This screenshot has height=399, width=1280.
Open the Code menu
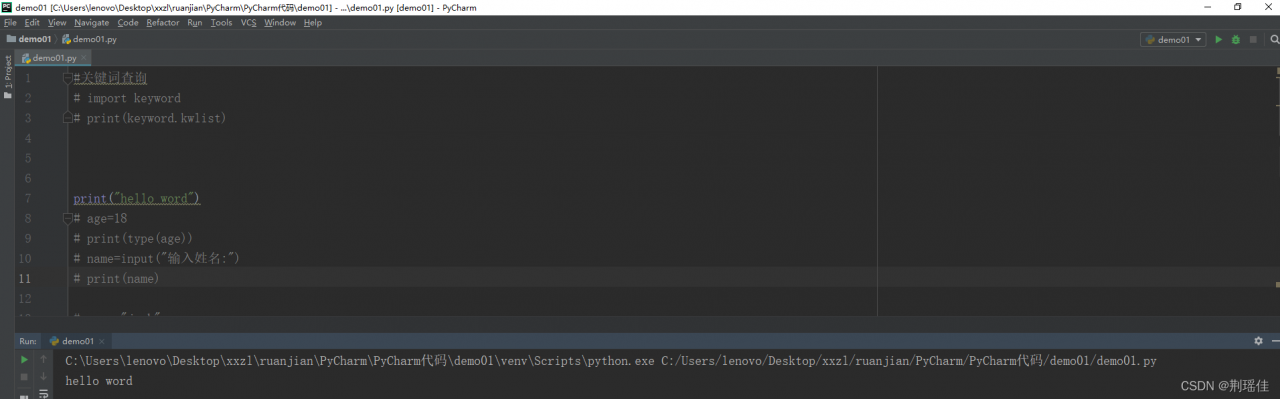128,22
